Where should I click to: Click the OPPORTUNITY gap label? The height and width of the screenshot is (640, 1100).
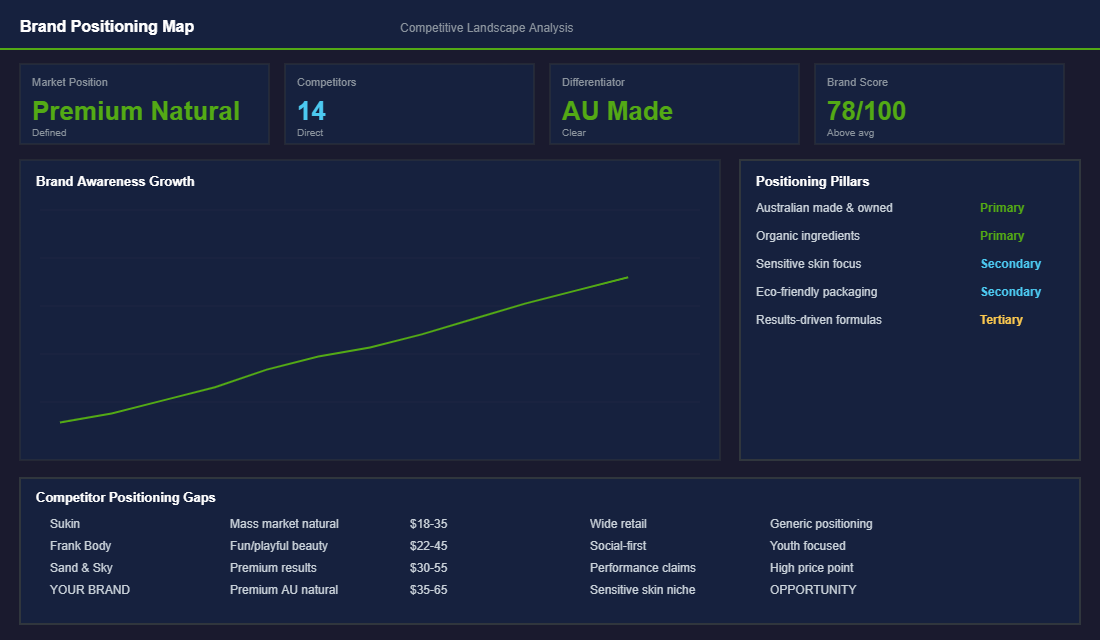point(813,590)
